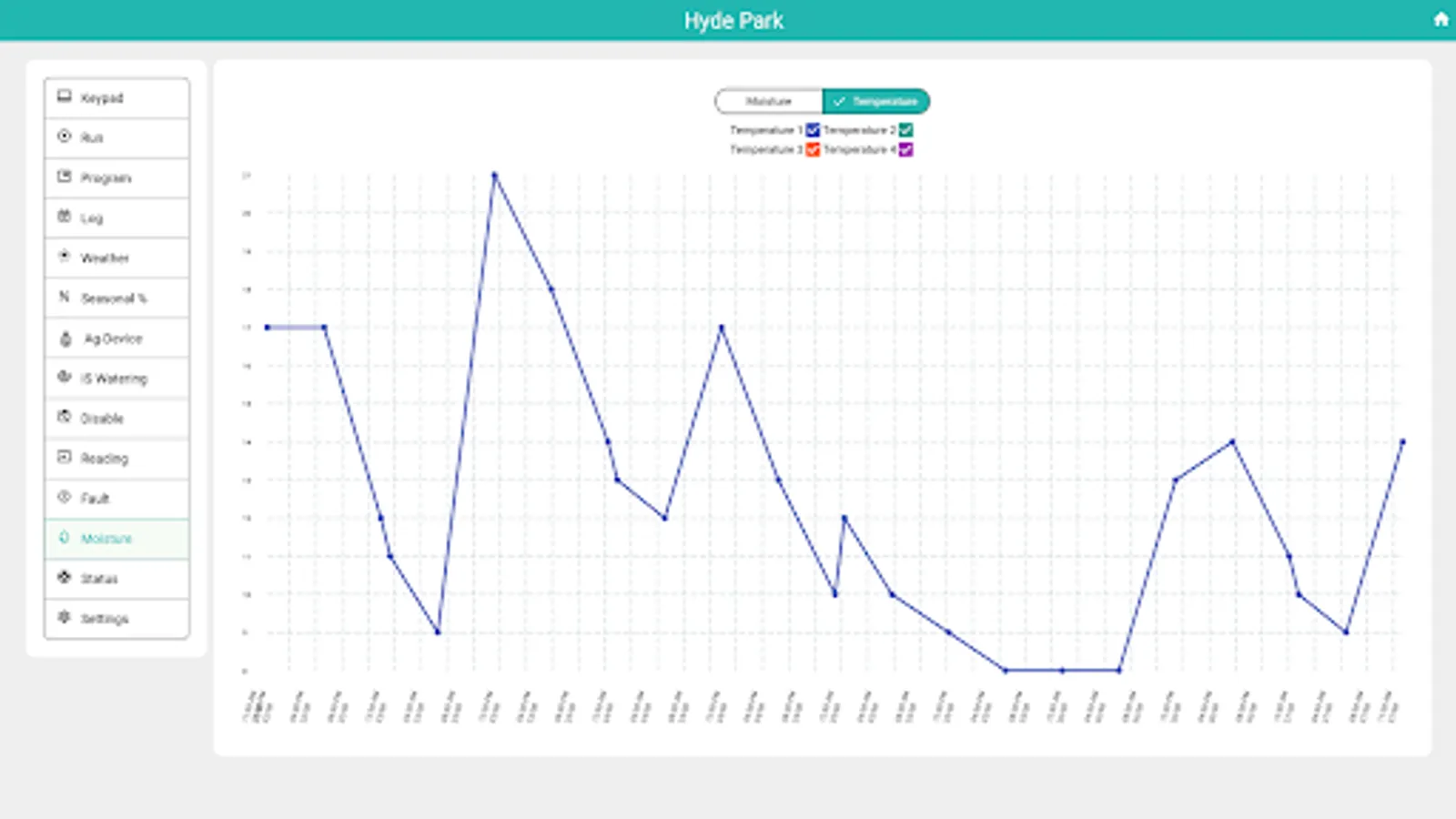Toggle the Temperature 4 checkbox off
The image size is (1456, 819).
(905, 150)
